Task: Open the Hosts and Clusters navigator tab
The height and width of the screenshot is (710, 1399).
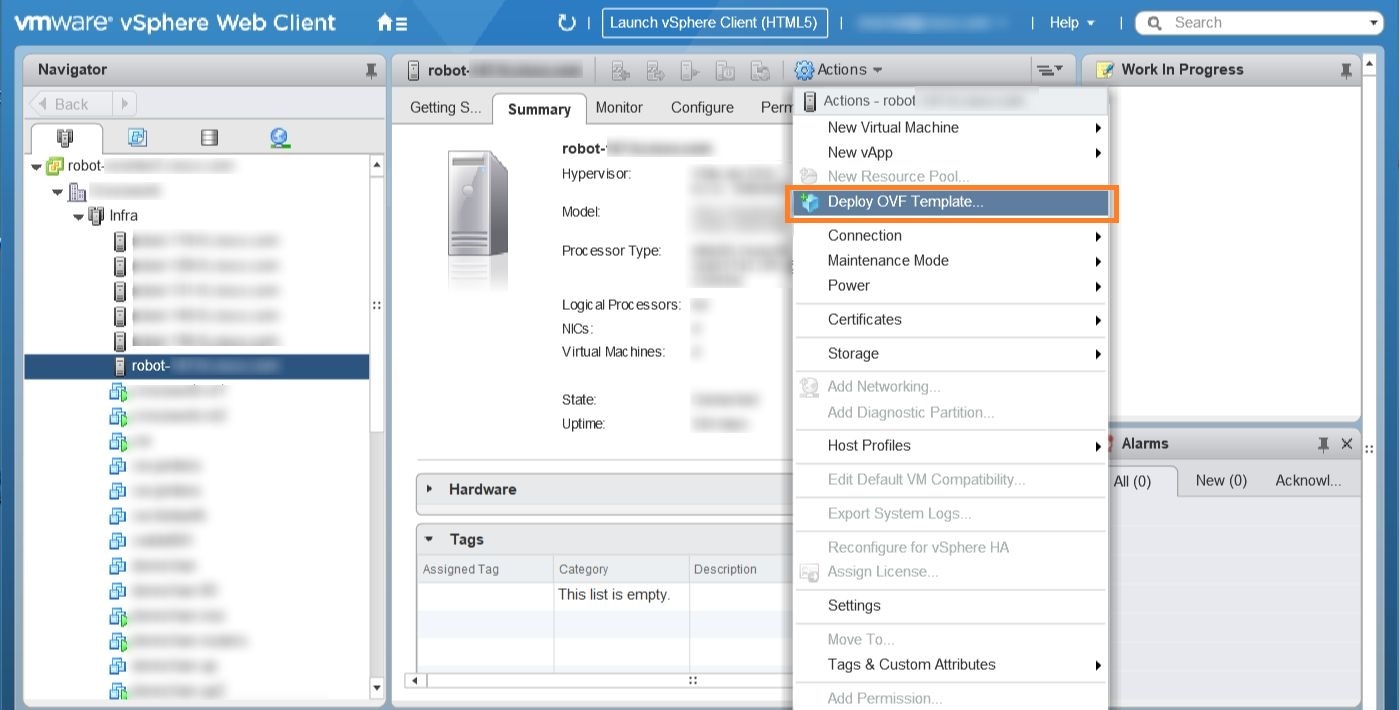Action: (66, 138)
